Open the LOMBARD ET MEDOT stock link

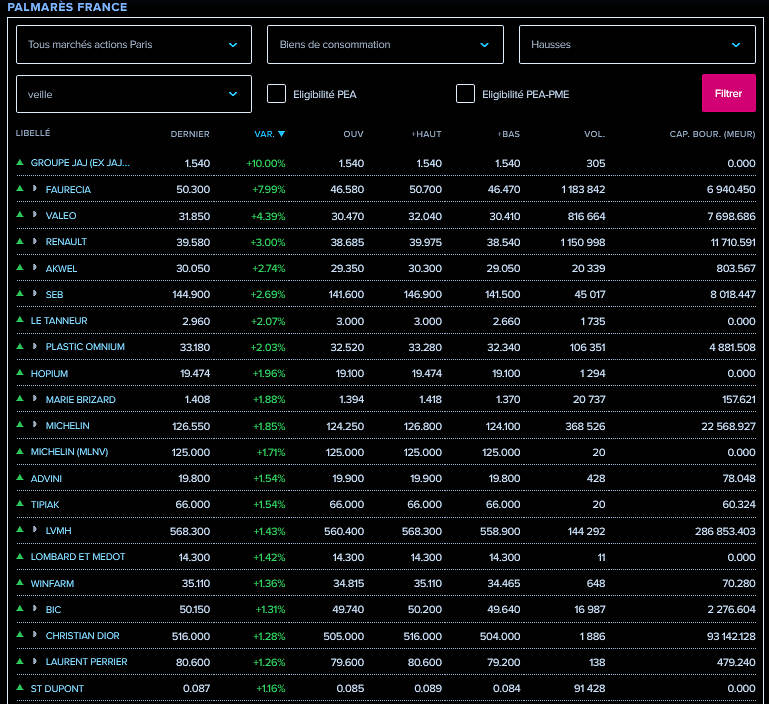tap(78, 557)
